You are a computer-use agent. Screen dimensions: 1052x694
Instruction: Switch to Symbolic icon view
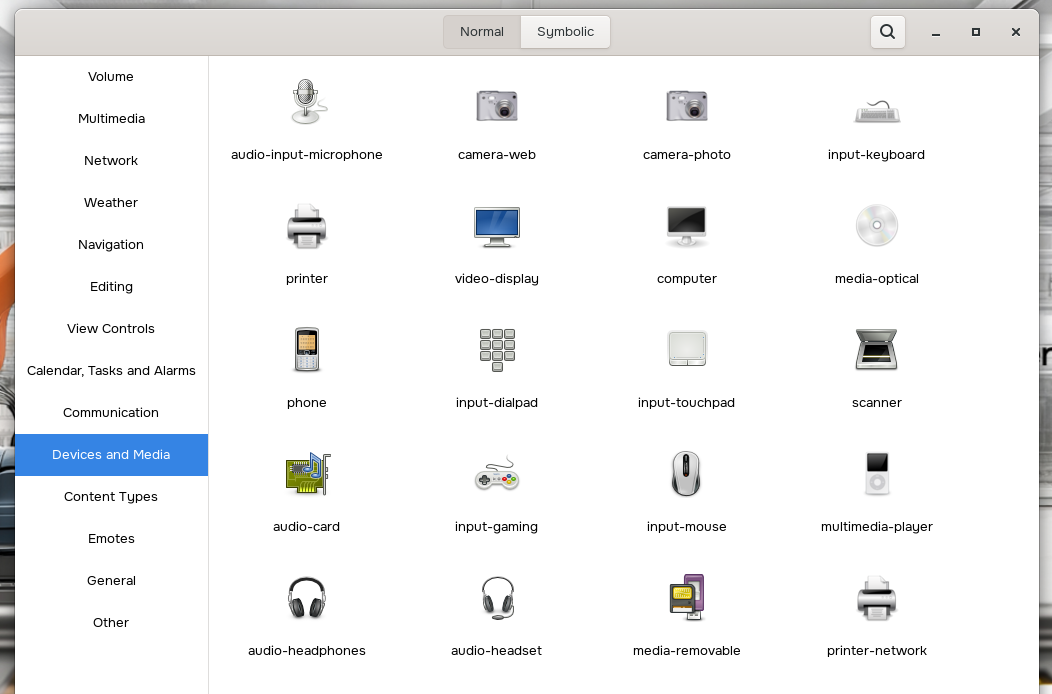(x=565, y=31)
